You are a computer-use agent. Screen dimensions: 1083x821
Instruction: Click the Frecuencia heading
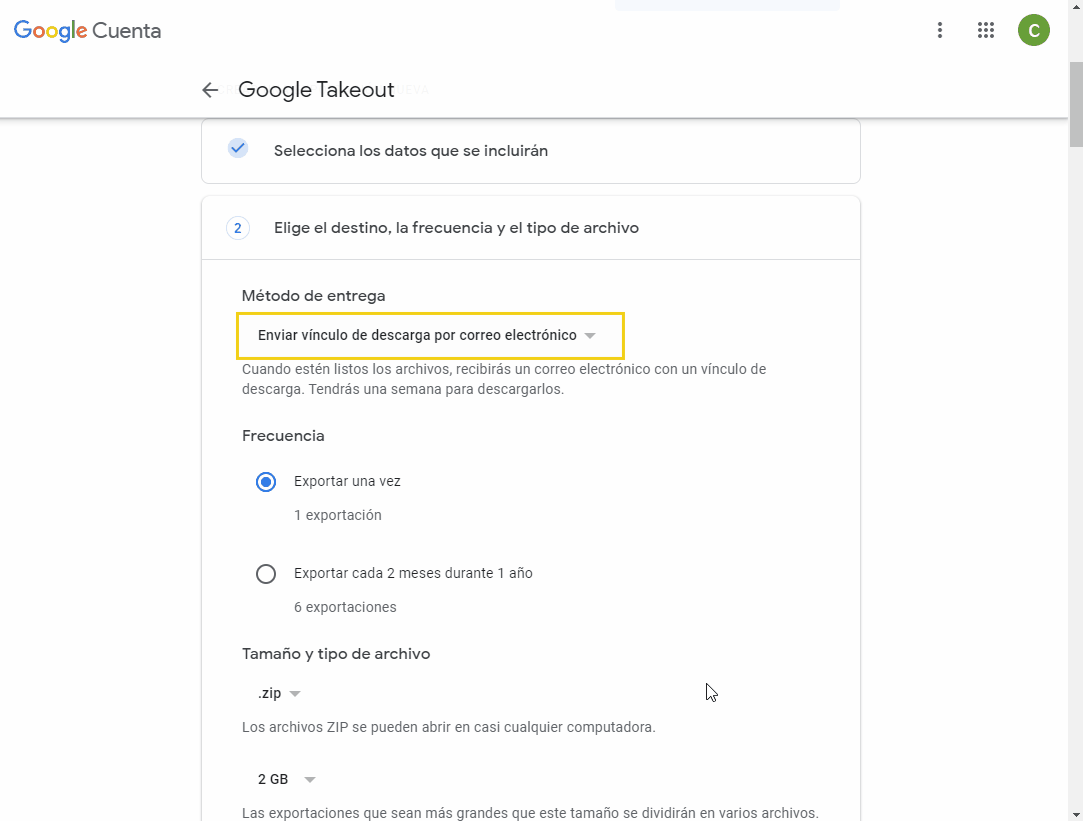tap(283, 436)
